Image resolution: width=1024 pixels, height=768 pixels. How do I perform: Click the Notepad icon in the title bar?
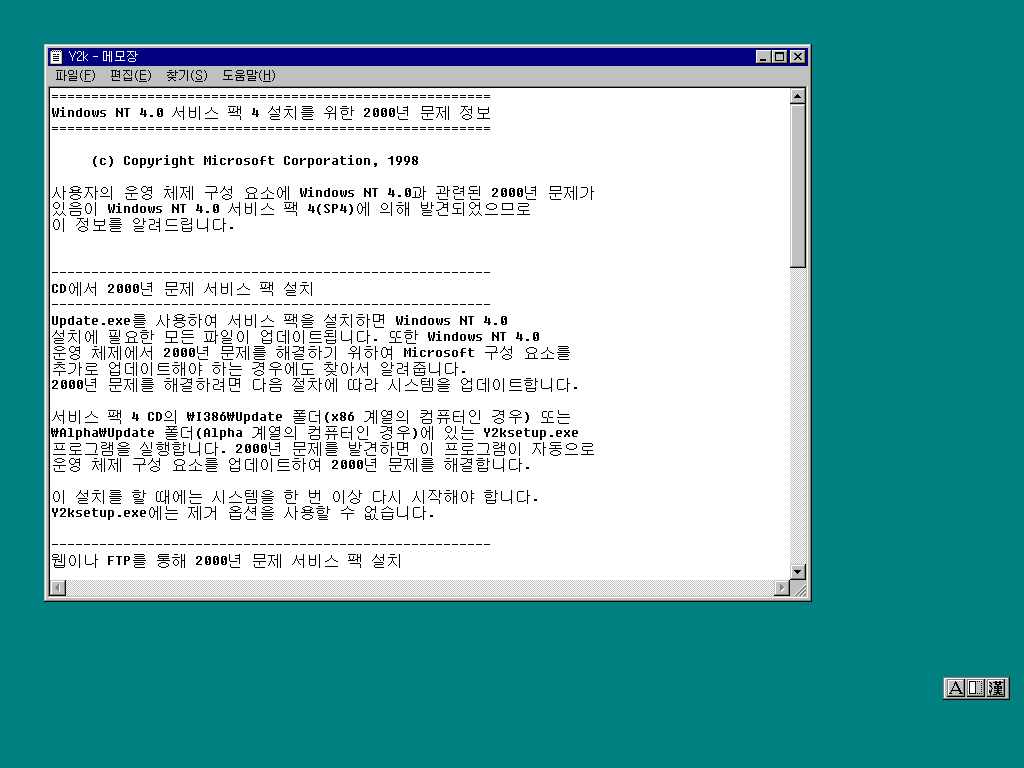pyautogui.click(x=57, y=57)
